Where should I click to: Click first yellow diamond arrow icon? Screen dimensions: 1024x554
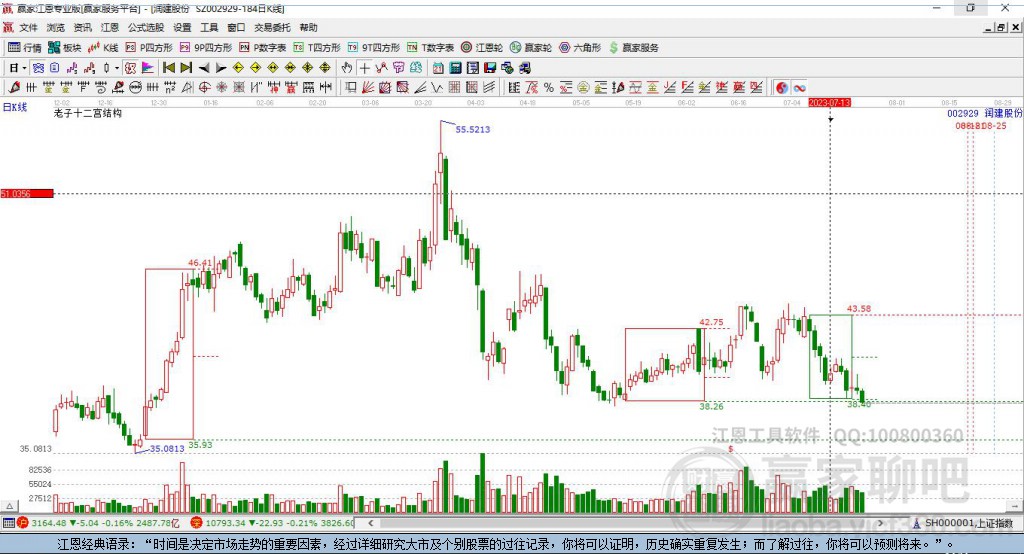pos(238,68)
